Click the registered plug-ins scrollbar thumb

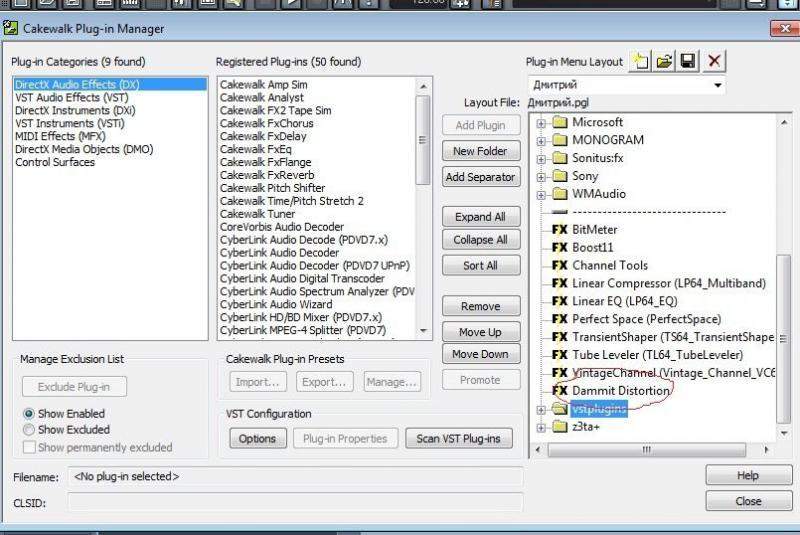[x=423, y=140]
